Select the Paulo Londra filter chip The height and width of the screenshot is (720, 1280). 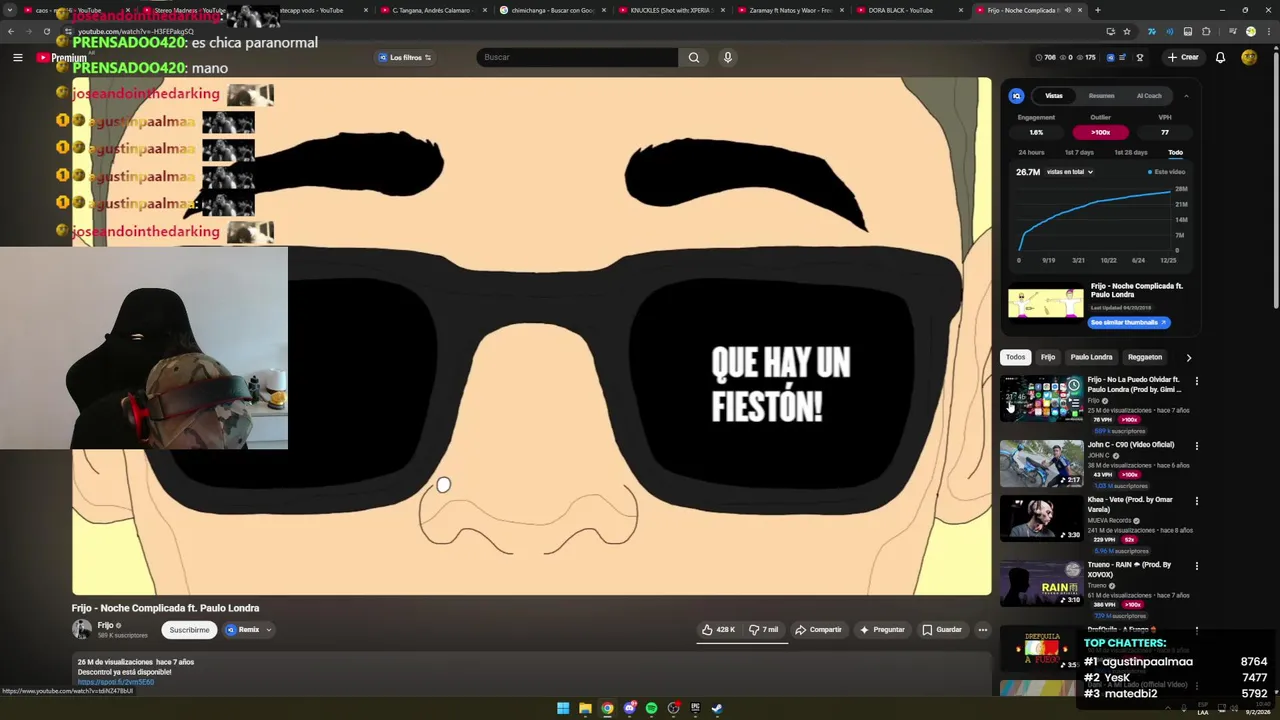click(1091, 357)
